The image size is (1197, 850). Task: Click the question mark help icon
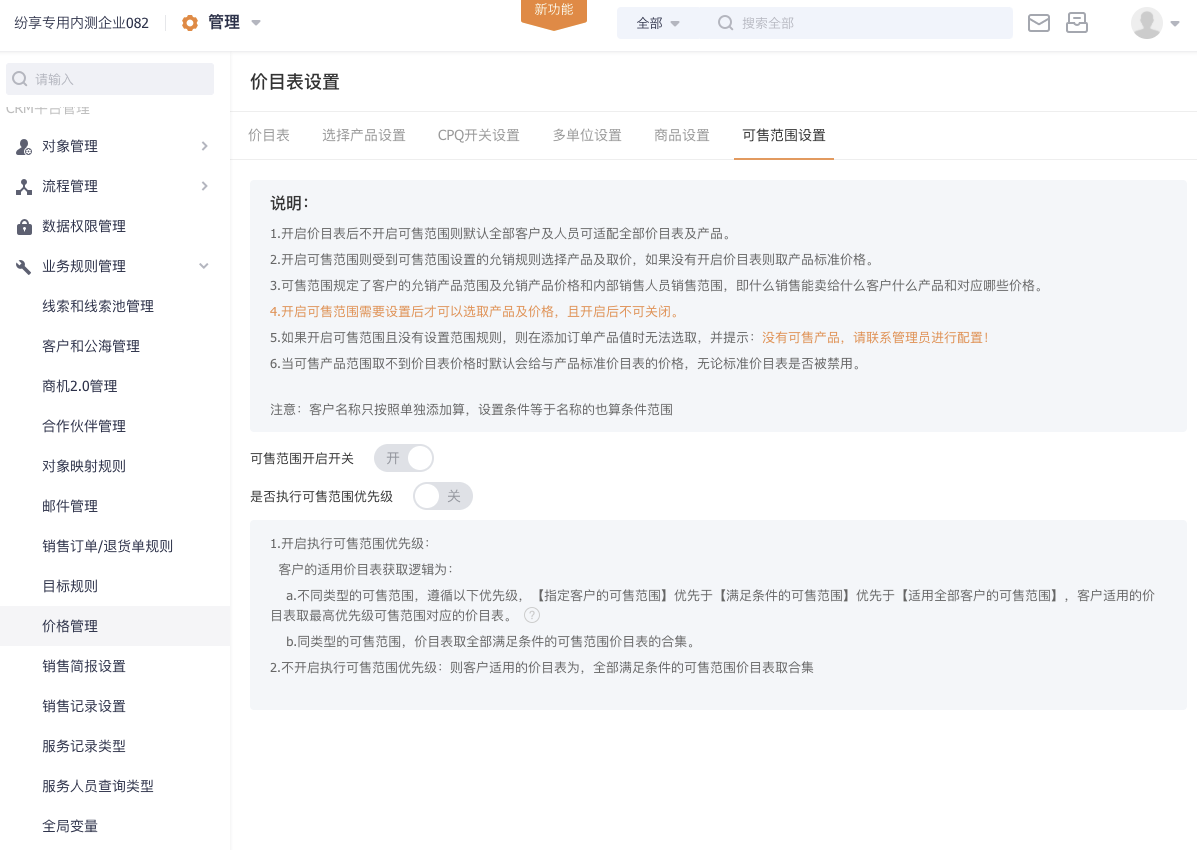click(x=532, y=615)
